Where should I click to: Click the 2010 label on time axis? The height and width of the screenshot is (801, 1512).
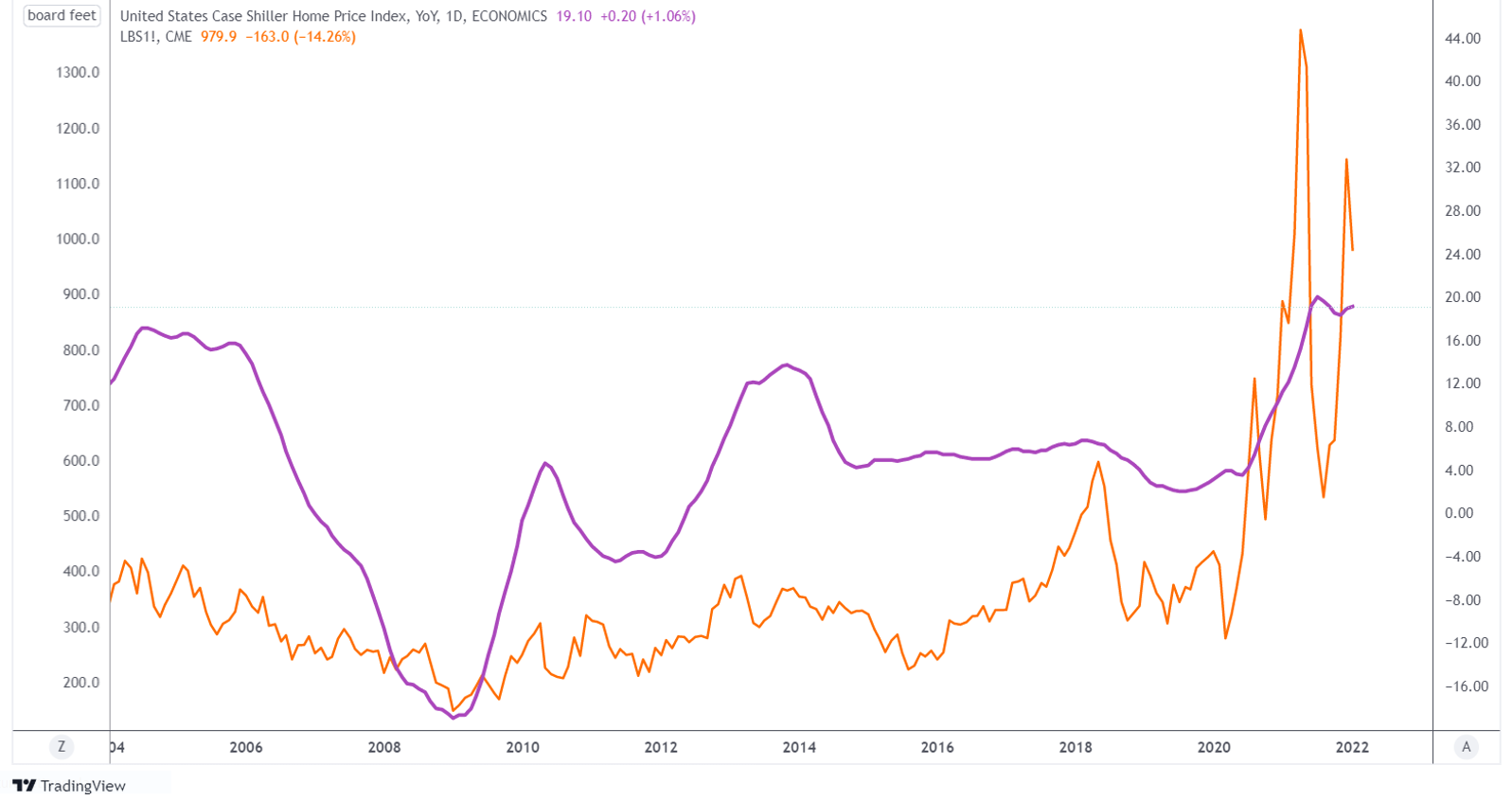coord(523,747)
